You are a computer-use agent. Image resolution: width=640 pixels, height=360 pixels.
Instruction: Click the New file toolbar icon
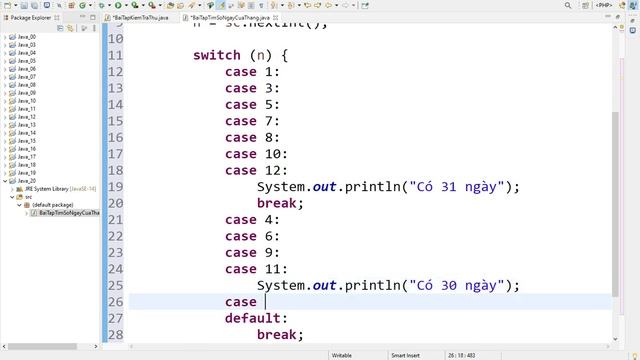pyautogui.click(x=7, y=5)
